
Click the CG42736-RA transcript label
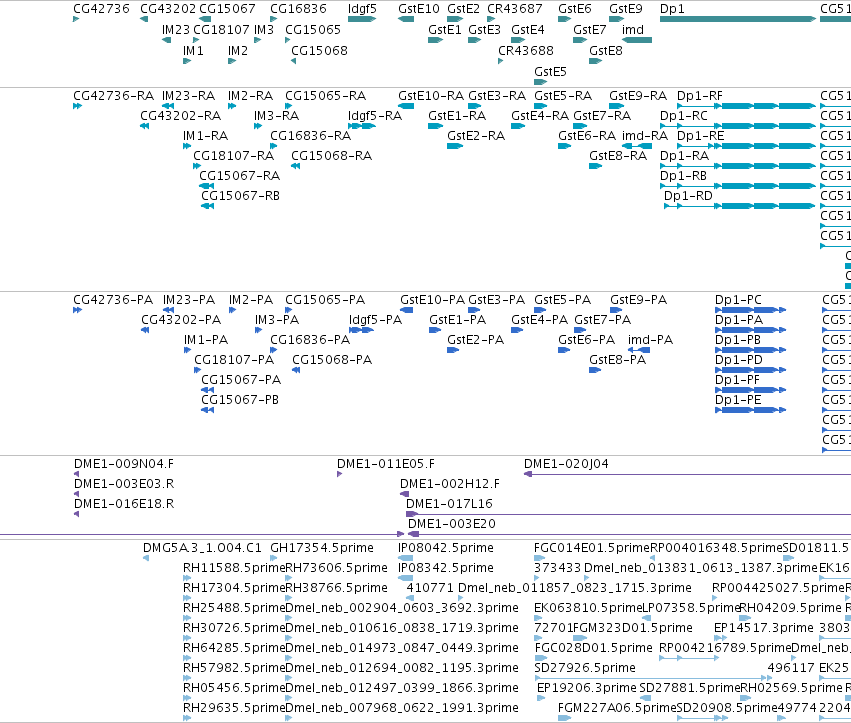tap(113, 96)
